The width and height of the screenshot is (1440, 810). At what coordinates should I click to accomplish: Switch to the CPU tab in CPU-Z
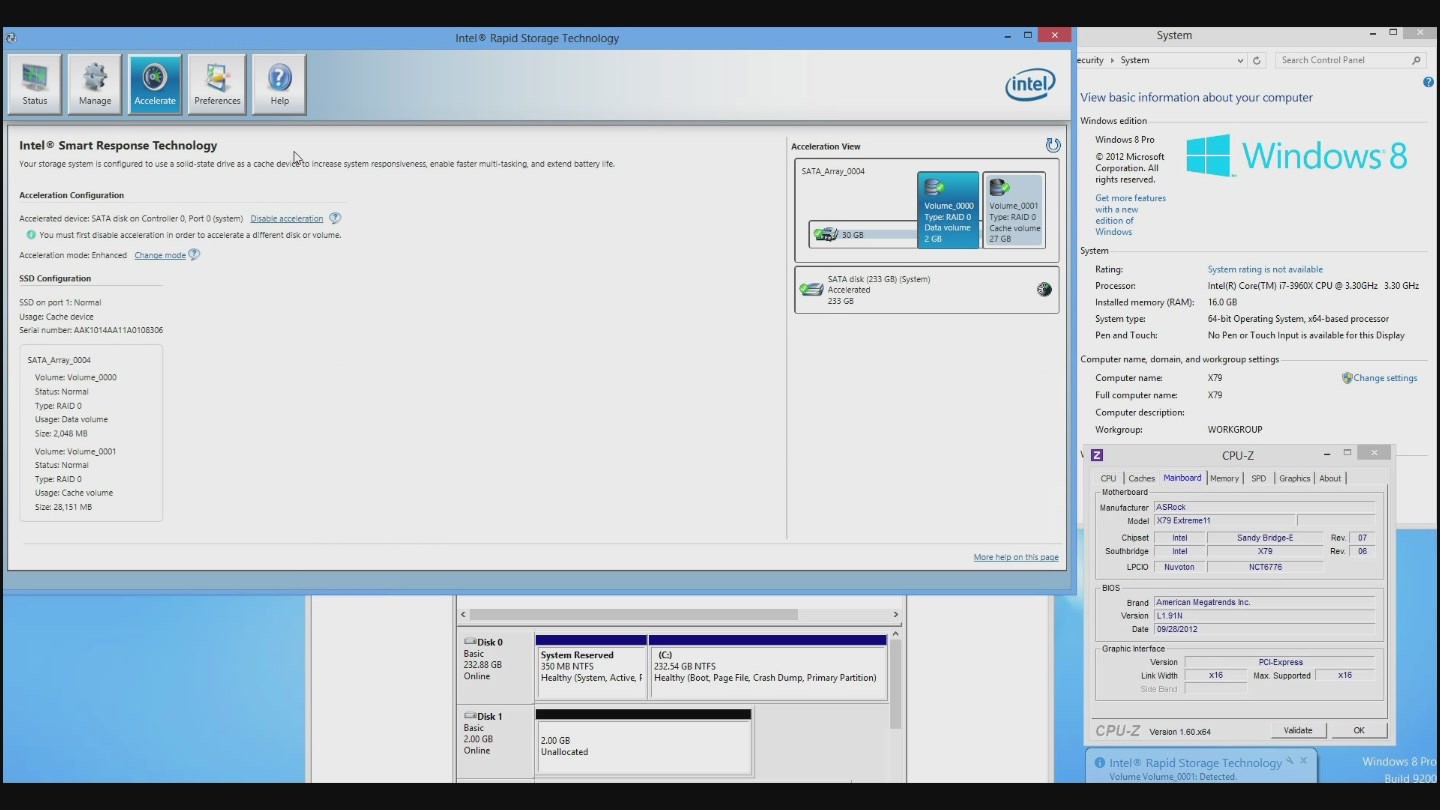coord(1108,478)
